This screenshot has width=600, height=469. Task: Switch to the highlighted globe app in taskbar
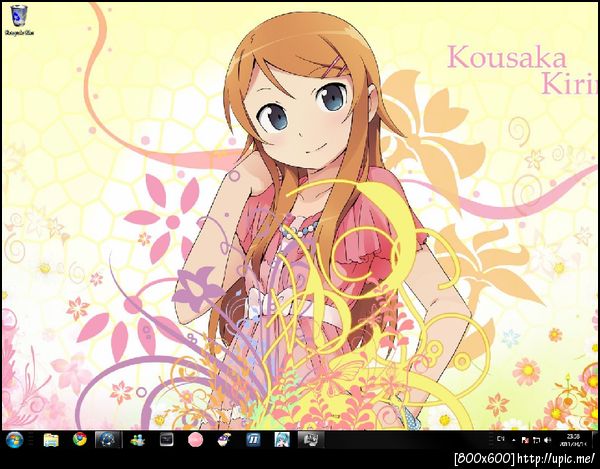click(x=109, y=440)
